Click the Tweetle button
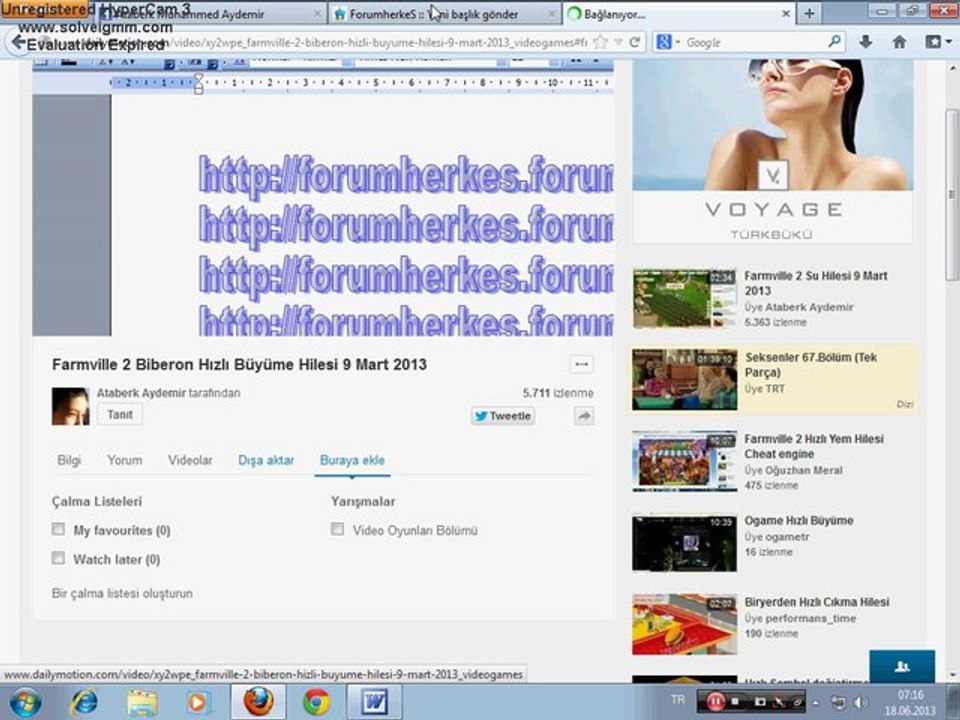This screenshot has width=960, height=720. [x=503, y=416]
